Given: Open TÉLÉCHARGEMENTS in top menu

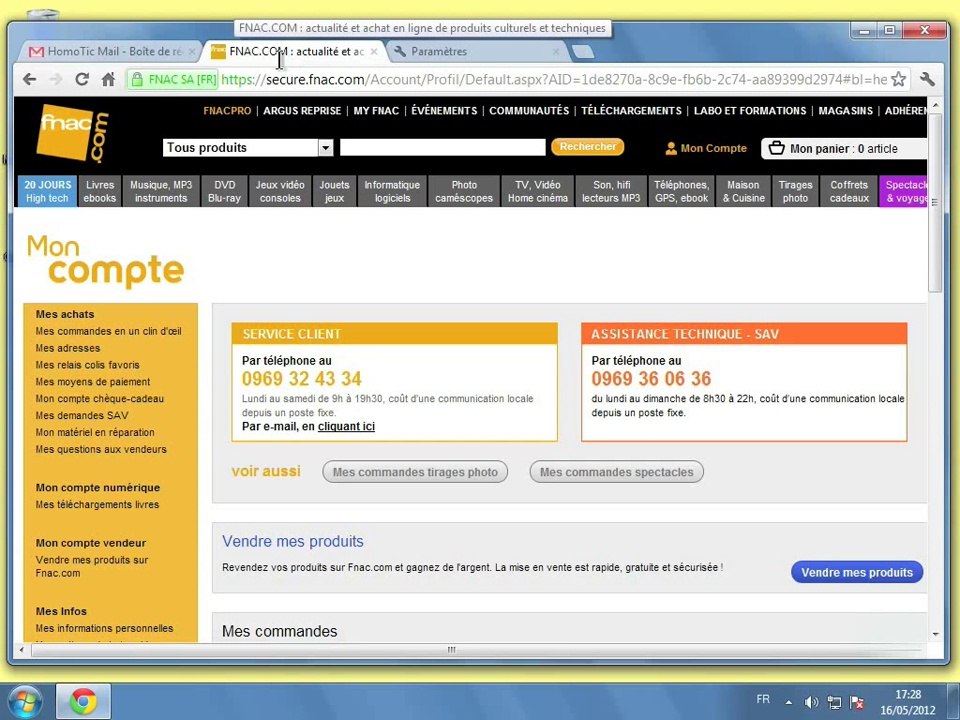Looking at the screenshot, I should click(x=631, y=111).
